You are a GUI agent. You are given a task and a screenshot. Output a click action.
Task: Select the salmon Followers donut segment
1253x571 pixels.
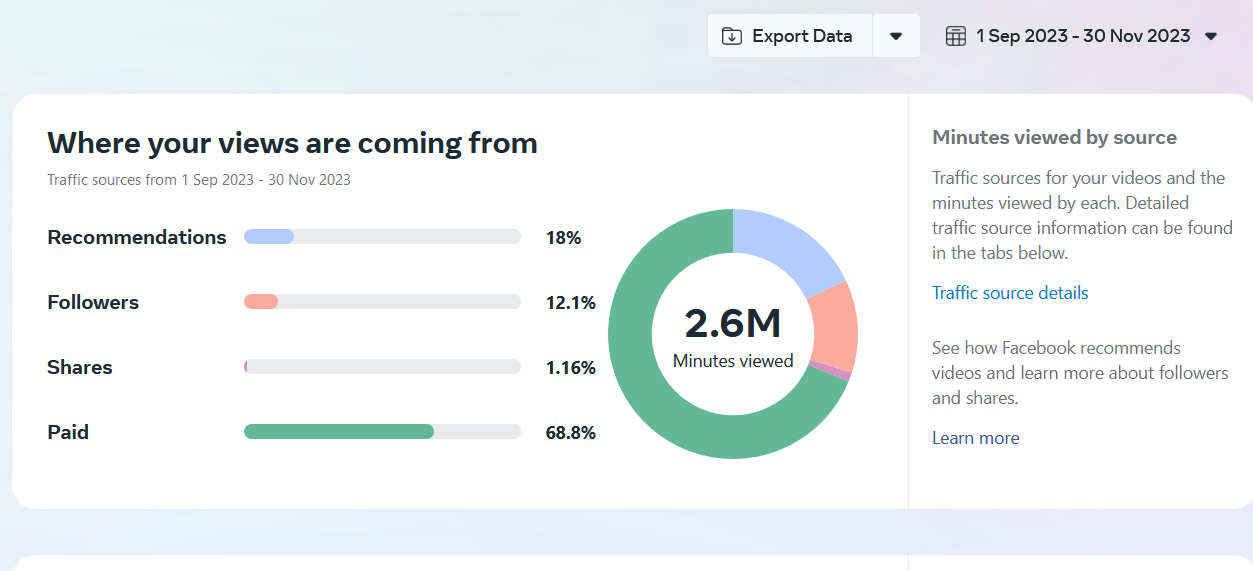point(833,325)
